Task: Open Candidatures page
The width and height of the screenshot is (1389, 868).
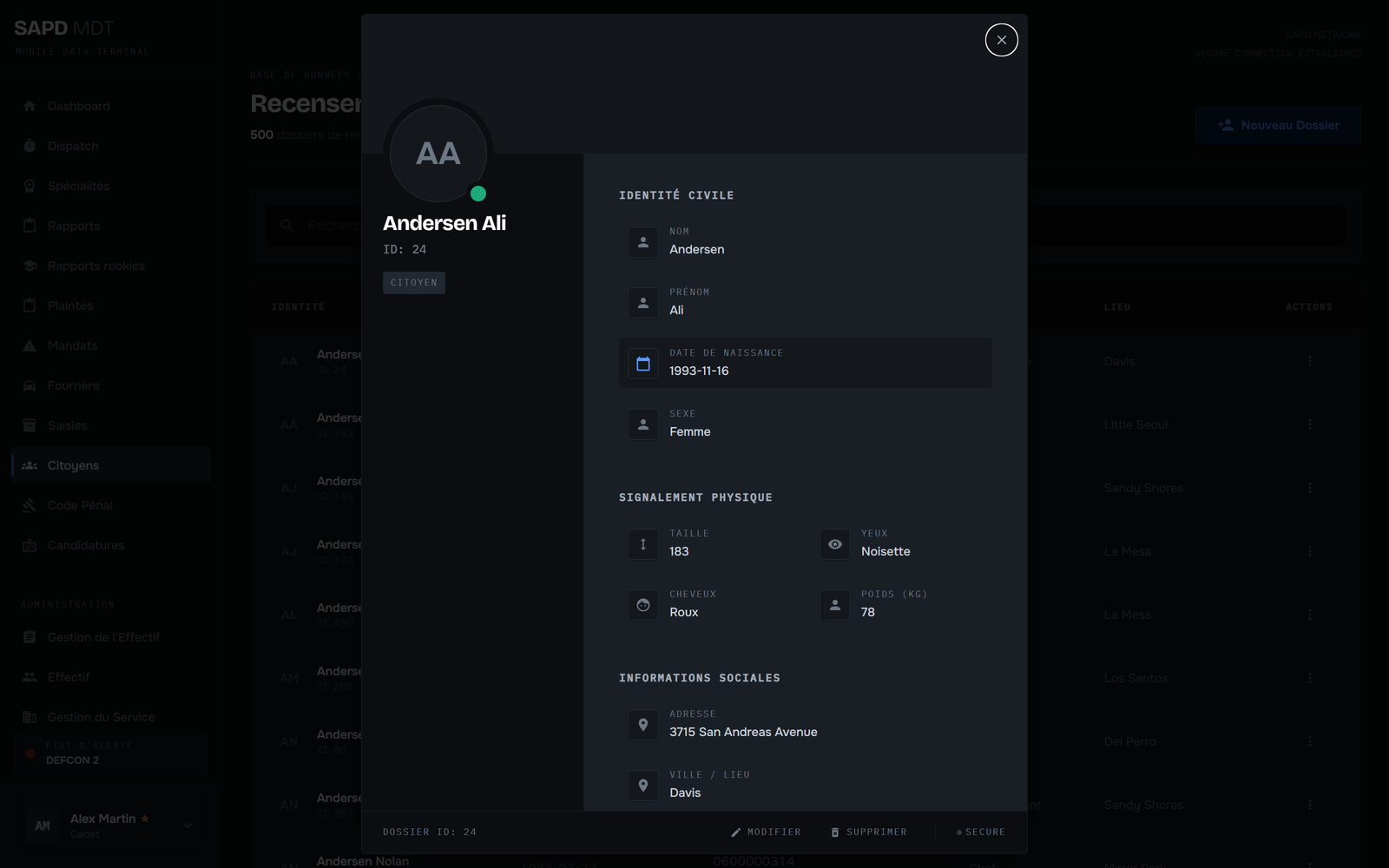Action: (111, 545)
